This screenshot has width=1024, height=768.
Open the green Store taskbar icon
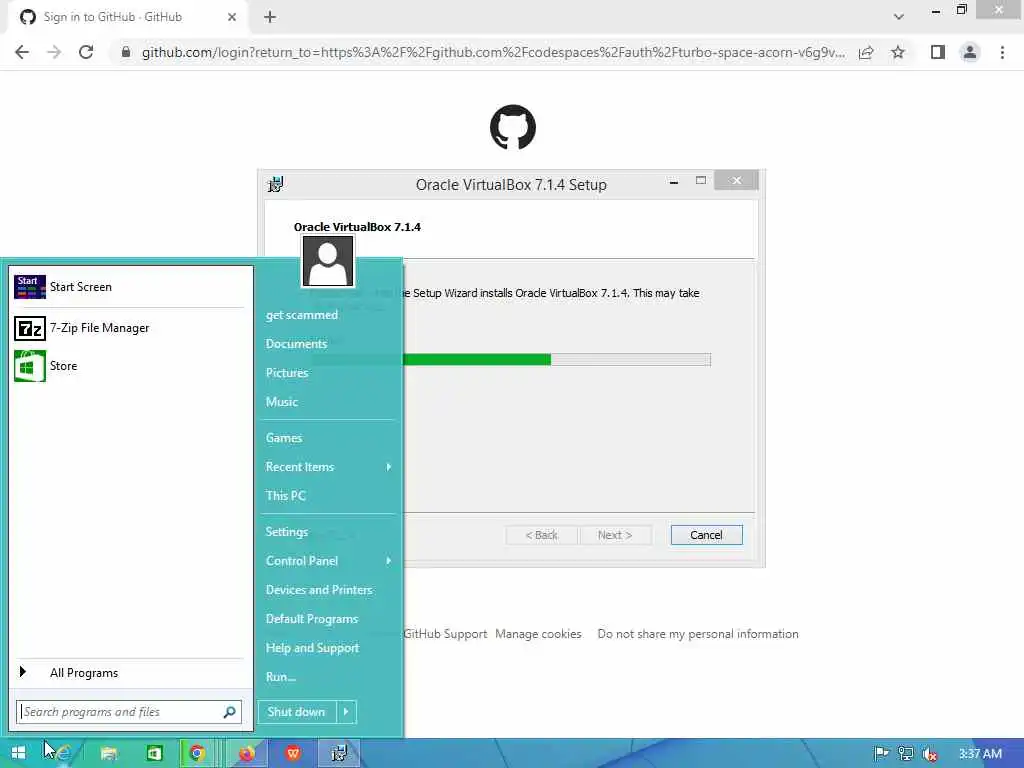point(154,753)
